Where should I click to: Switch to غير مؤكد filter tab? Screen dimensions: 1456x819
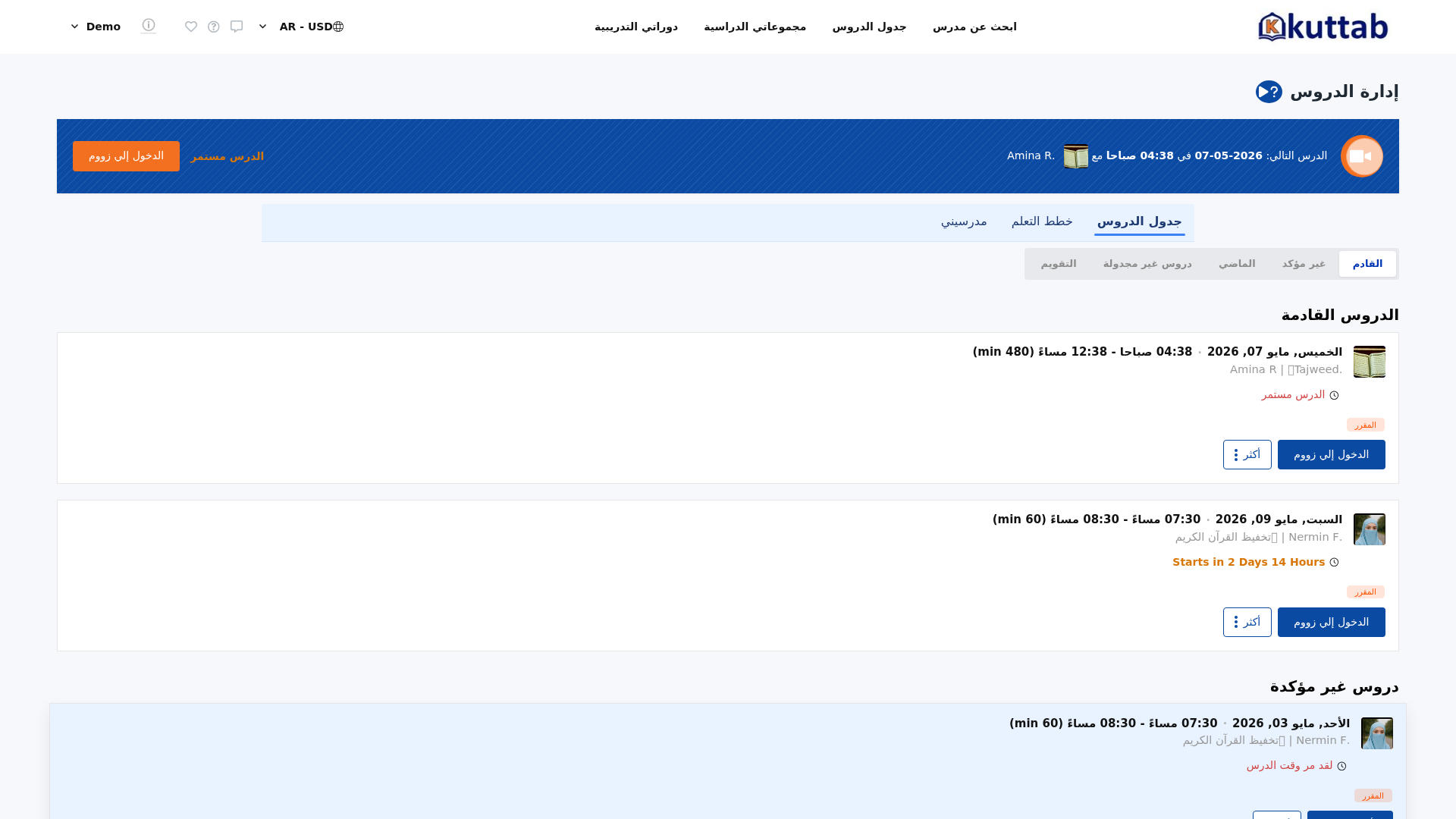point(1304,264)
